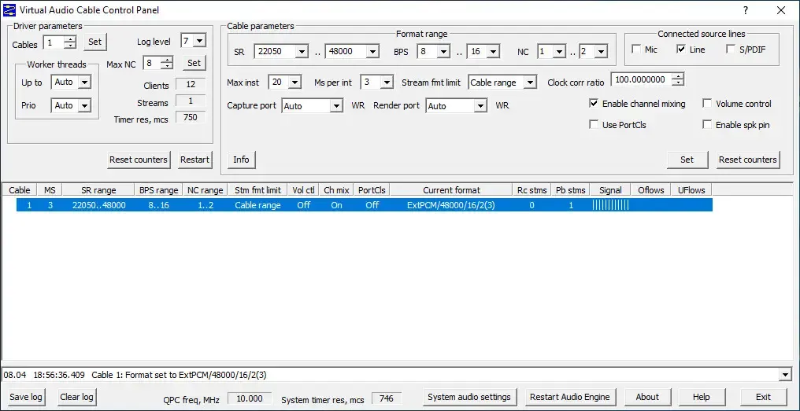Open the About dialog

coord(647,397)
